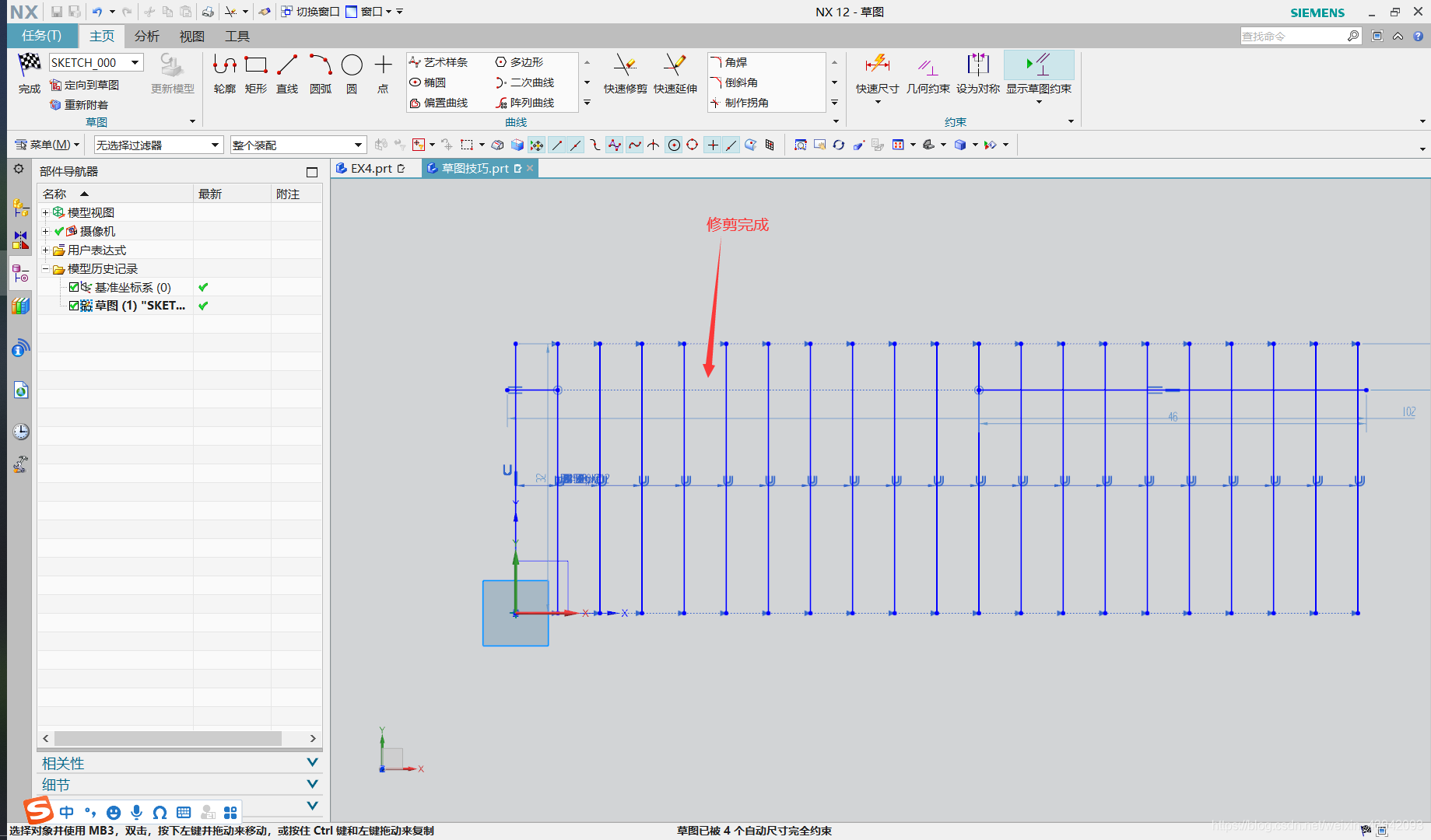This screenshot has width=1431, height=840.
Task: Switch to the Tools (工具) tab
Action: [x=237, y=36]
